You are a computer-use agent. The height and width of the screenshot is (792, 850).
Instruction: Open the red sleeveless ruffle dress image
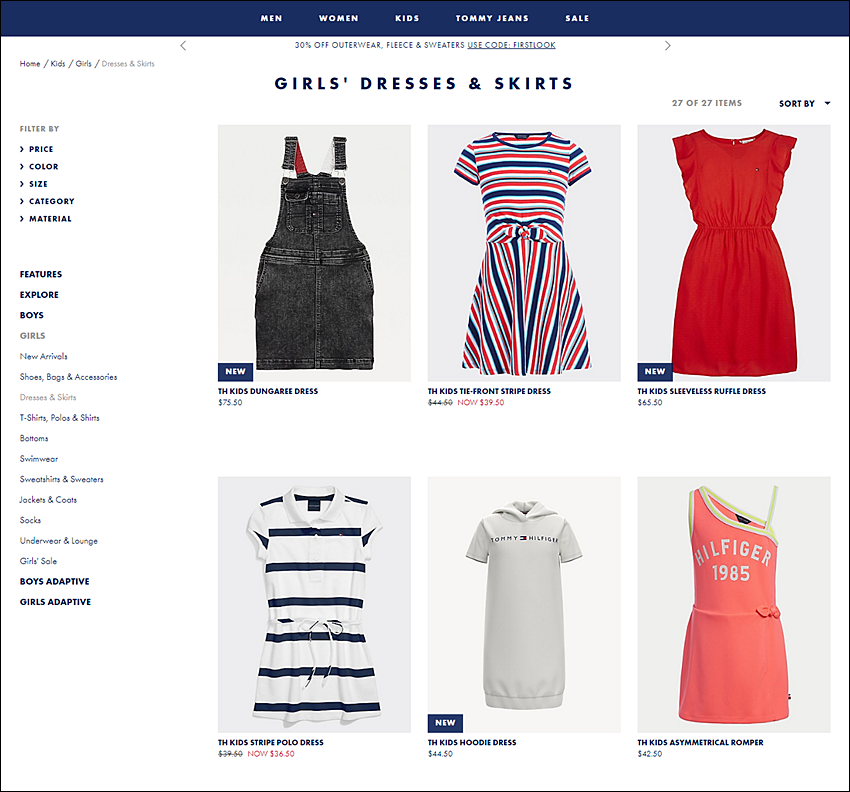pos(734,253)
